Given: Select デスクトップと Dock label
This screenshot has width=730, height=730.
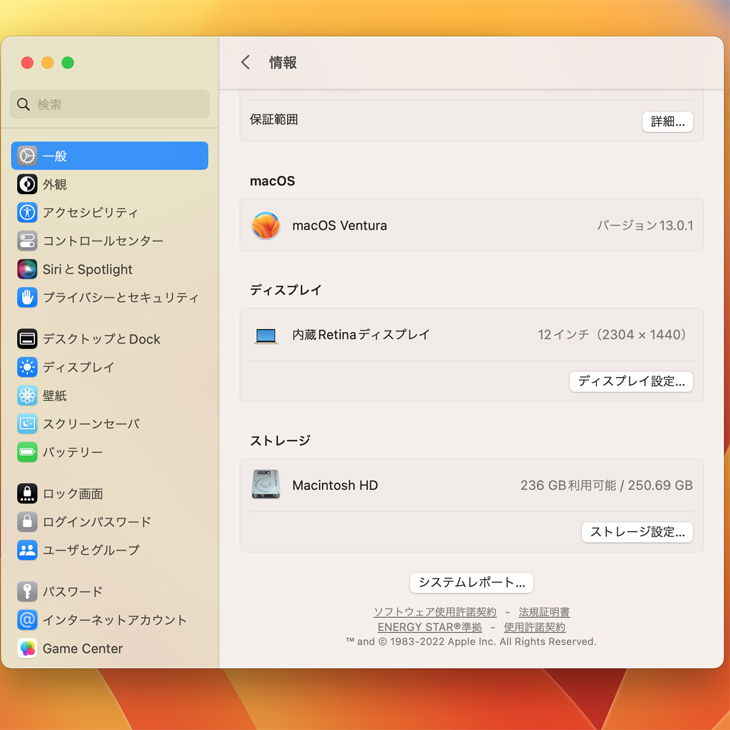Looking at the screenshot, I should pyautogui.click(x=101, y=339).
